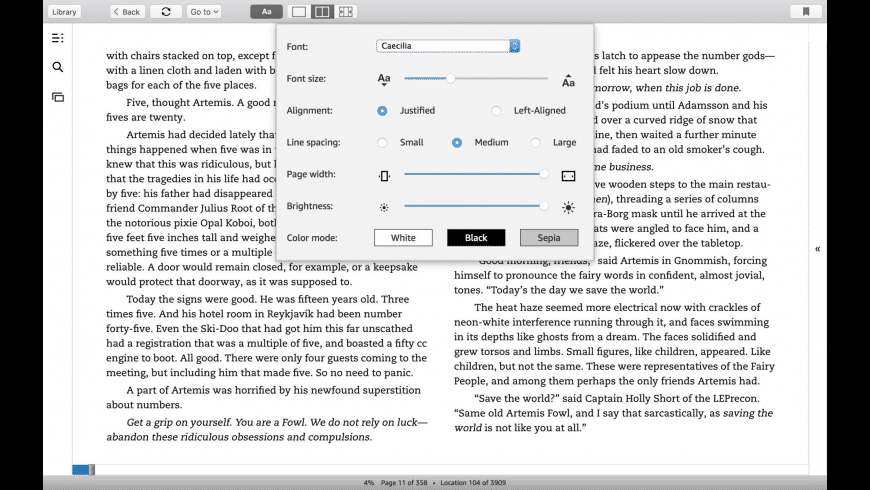Click the dim brightness sun icon
870x490 pixels.
(384, 208)
